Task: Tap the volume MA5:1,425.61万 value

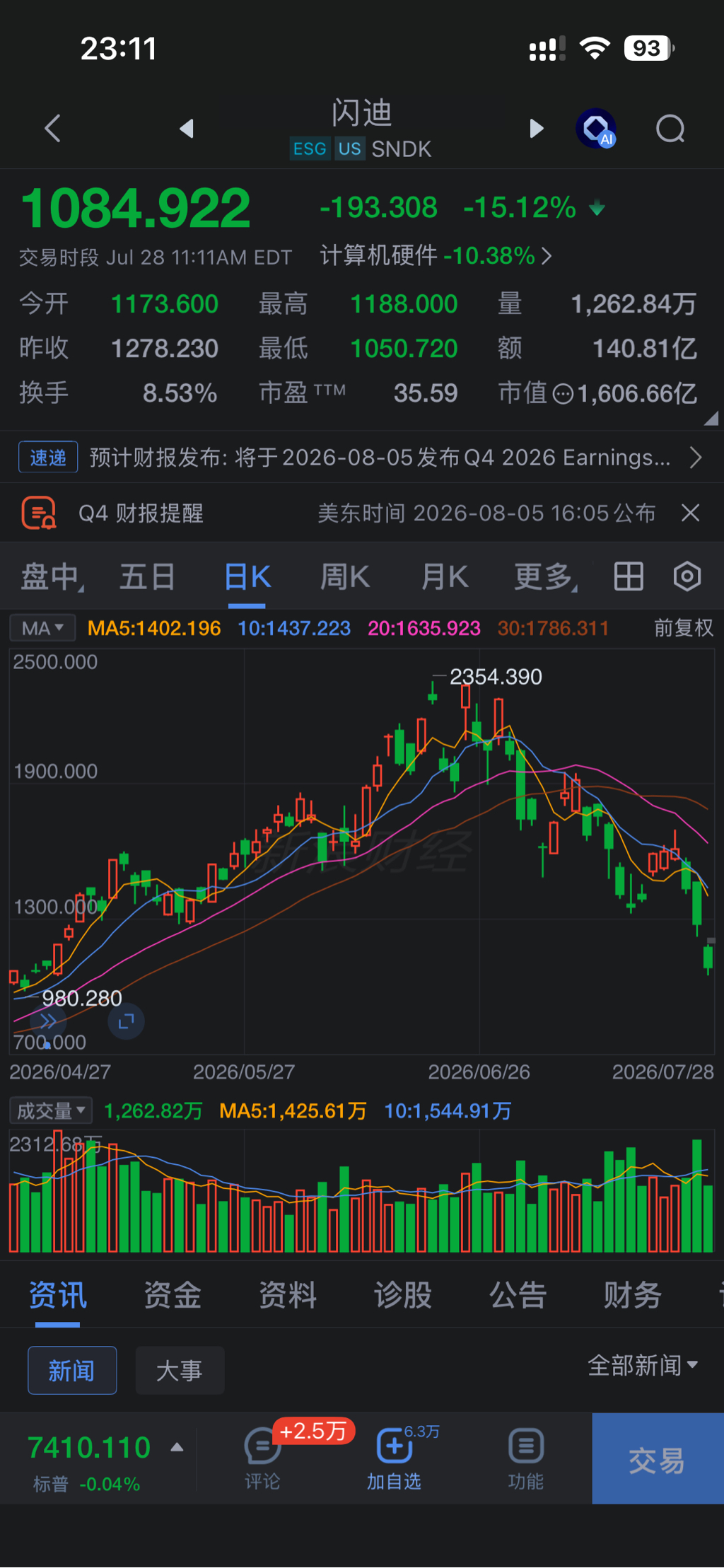Action: click(293, 1110)
